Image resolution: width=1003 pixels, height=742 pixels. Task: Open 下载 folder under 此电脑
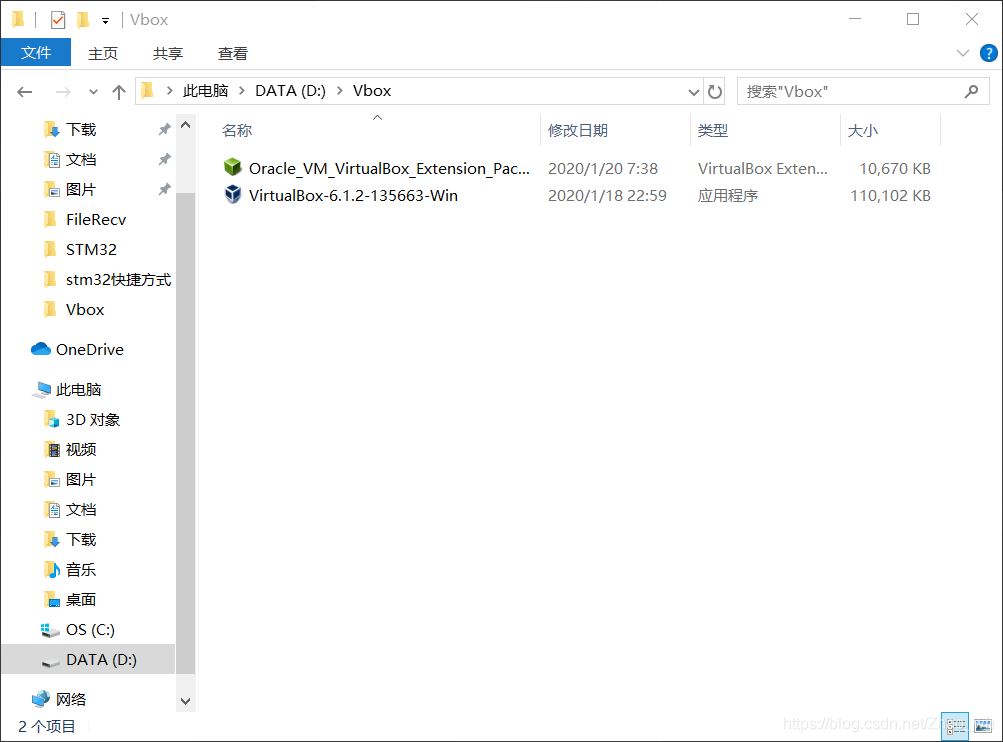click(81, 540)
